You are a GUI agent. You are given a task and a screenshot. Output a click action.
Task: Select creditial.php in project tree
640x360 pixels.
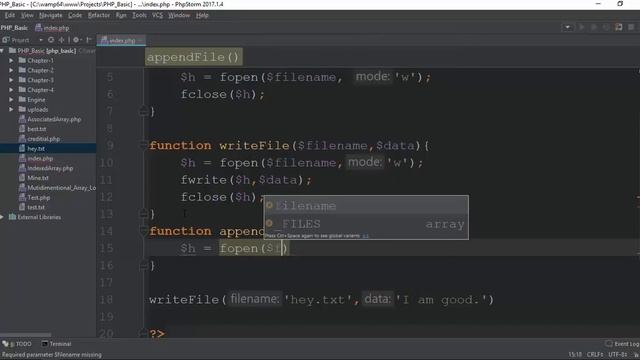(40, 139)
